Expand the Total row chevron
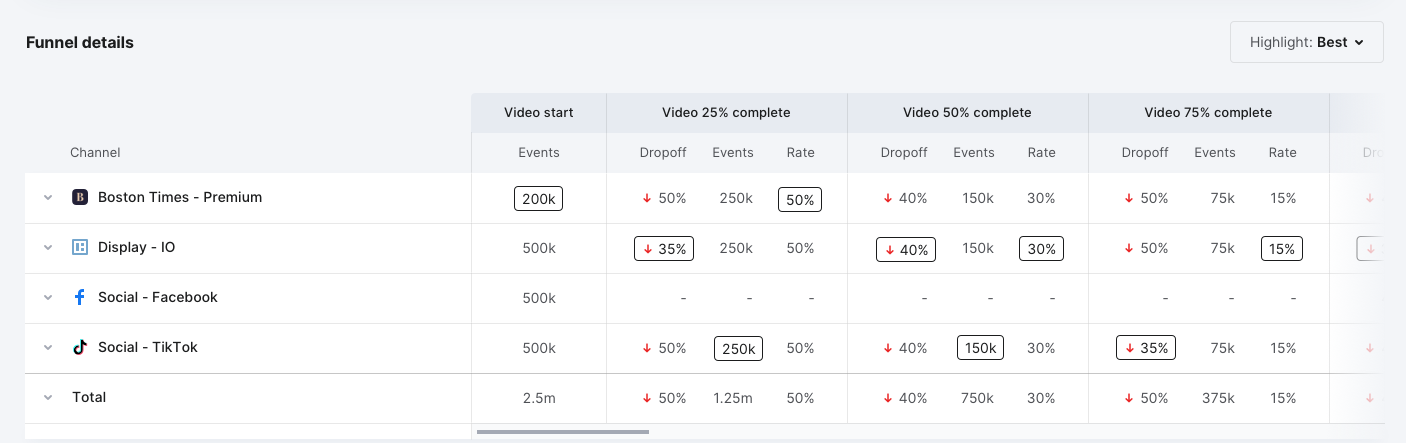The image size is (1406, 443). [47, 398]
